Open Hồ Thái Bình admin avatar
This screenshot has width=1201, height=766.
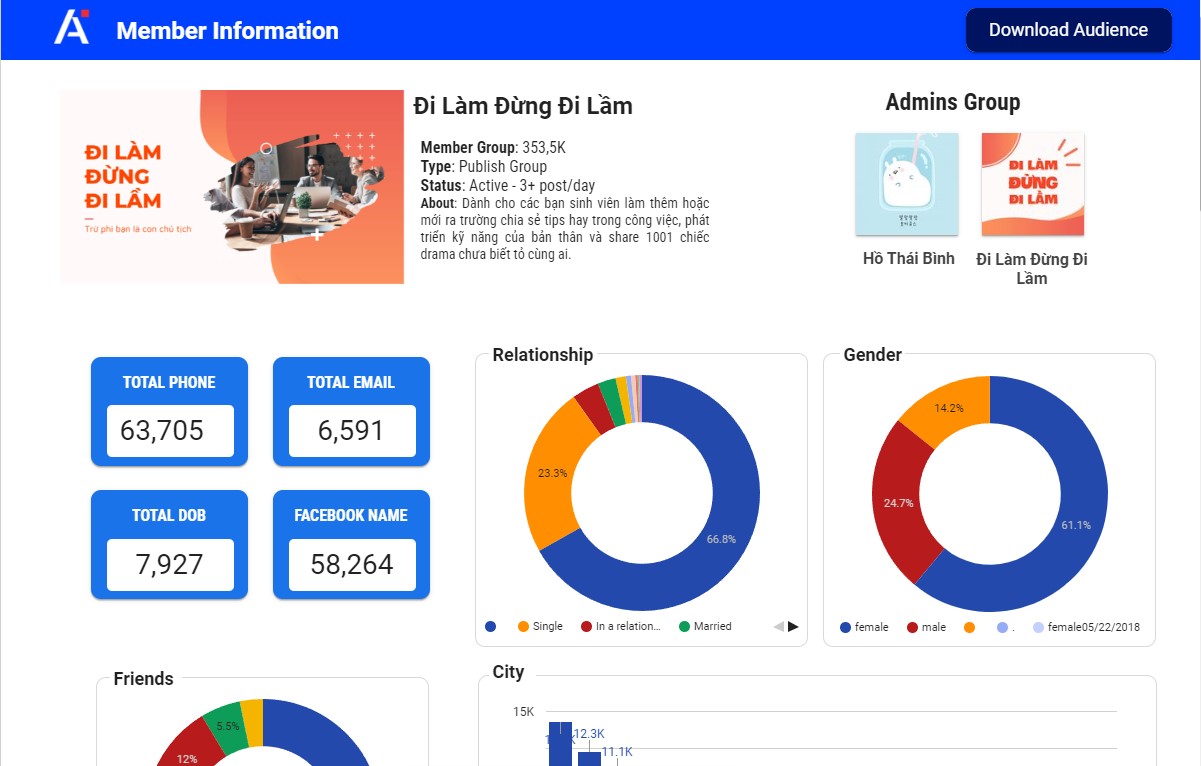[x=907, y=185]
